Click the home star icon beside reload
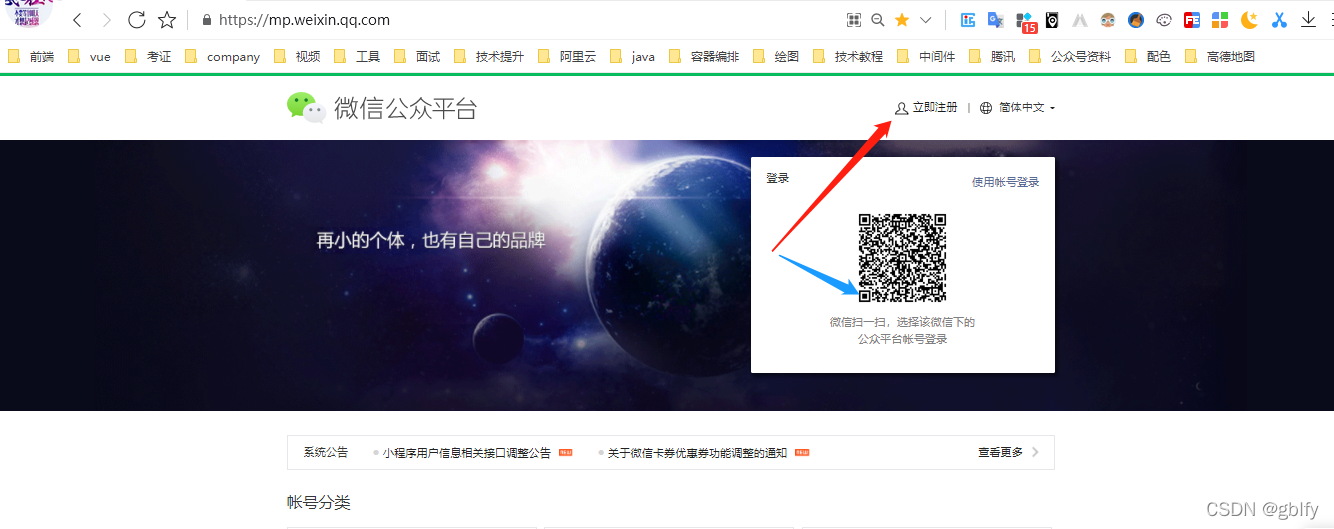Image resolution: width=1334 pixels, height=529 pixels. 167,20
